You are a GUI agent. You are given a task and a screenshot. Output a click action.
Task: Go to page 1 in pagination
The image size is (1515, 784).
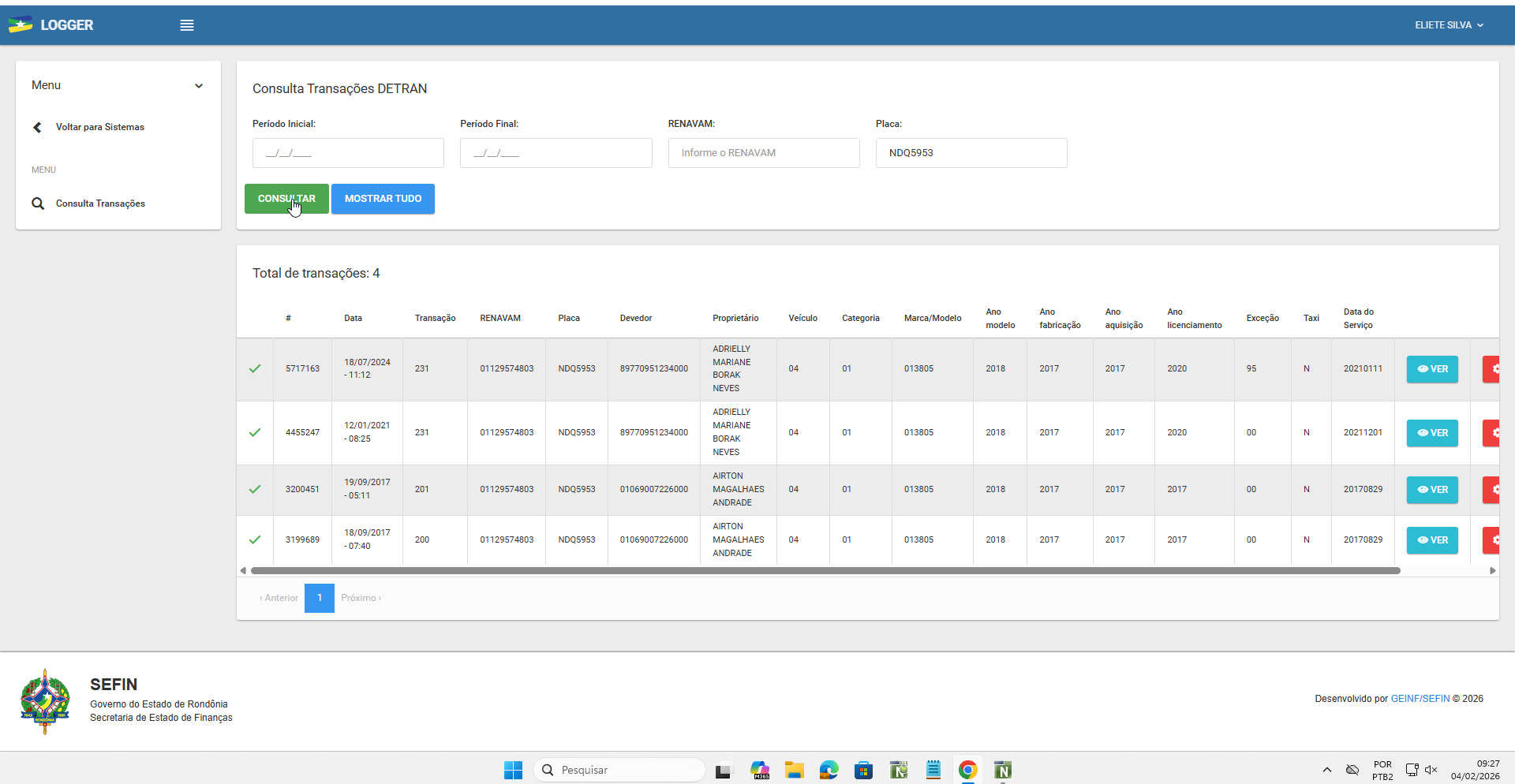pyautogui.click(x=320, y=598)
